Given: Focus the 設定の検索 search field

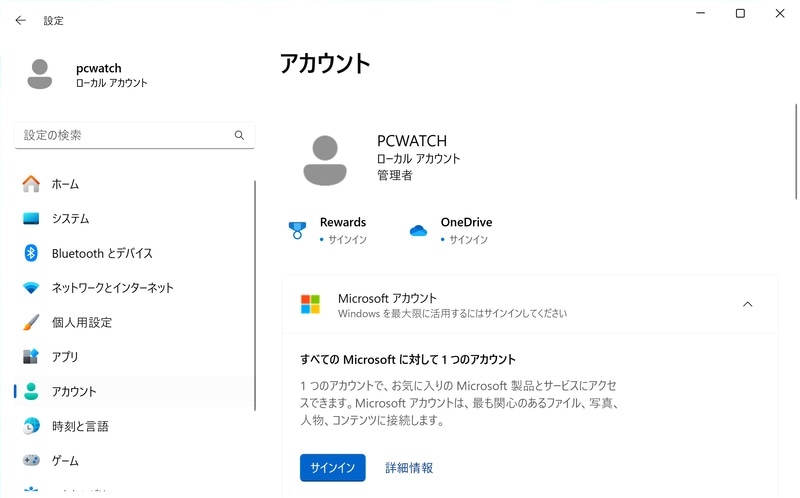Looking at the screenshot, I should click(135, 135).
